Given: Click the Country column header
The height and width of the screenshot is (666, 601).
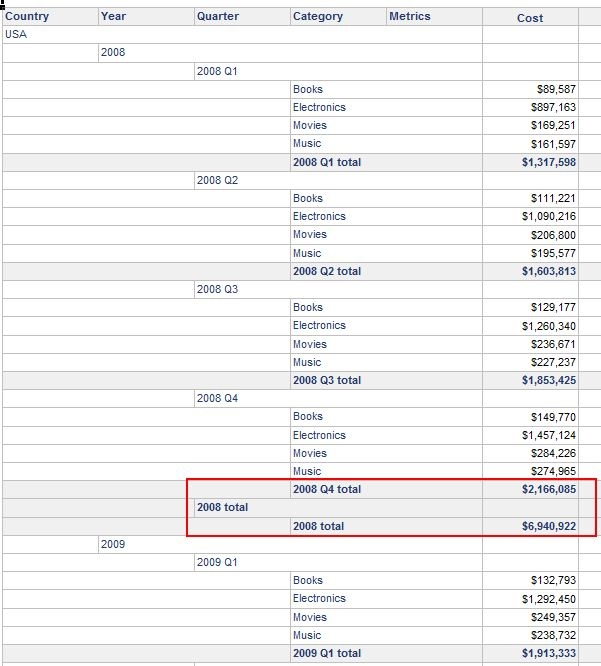Looking at the screenshot, I should pyautogui.click(x=50, y=17).
